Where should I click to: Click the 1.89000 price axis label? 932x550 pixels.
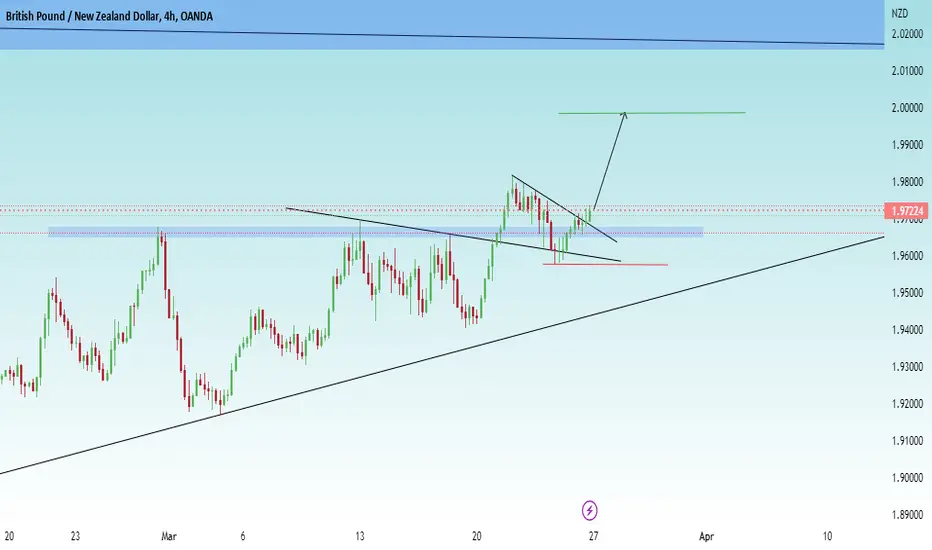point(907,515)
